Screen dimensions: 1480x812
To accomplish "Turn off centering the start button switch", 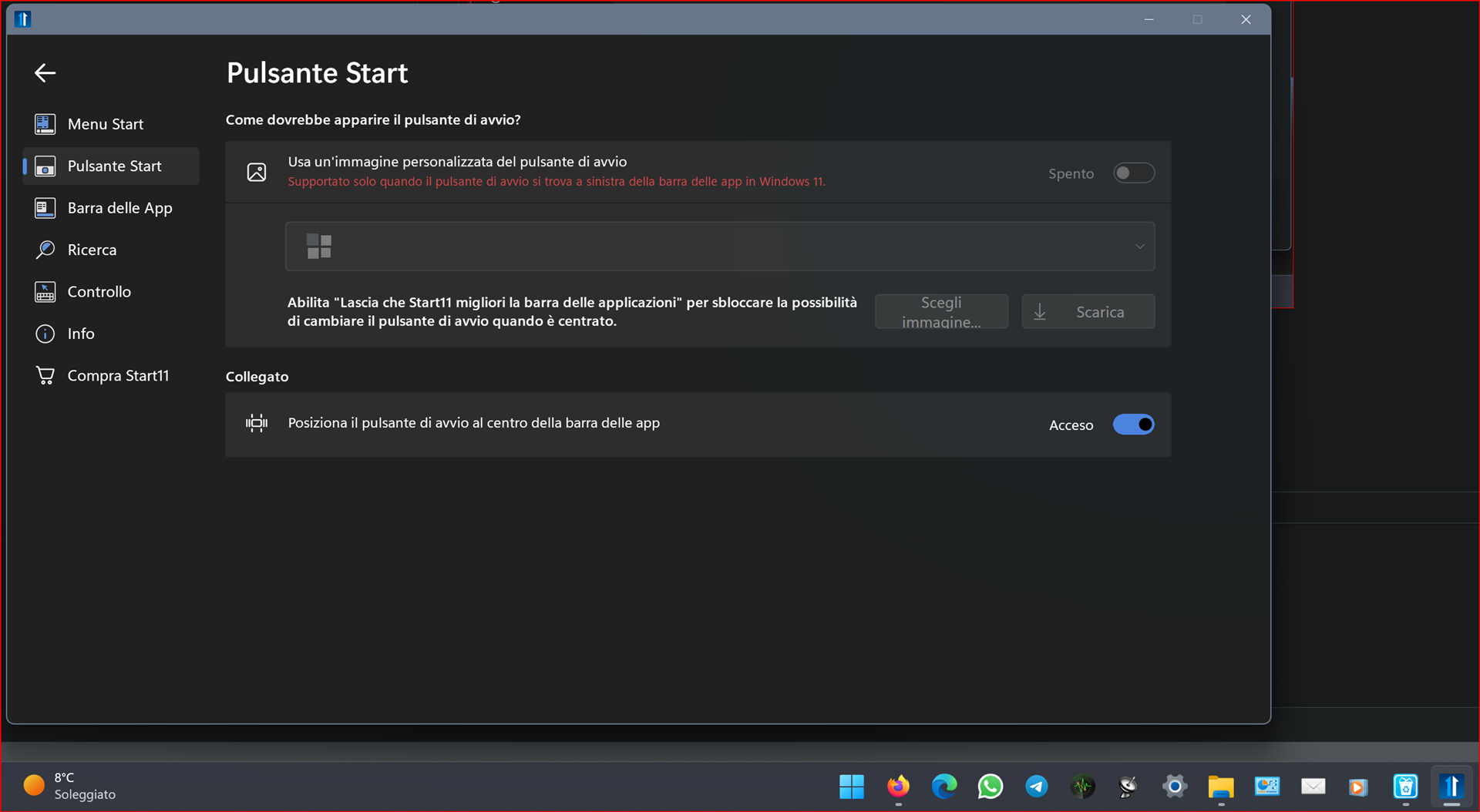I will click(x=1133, y=424).
